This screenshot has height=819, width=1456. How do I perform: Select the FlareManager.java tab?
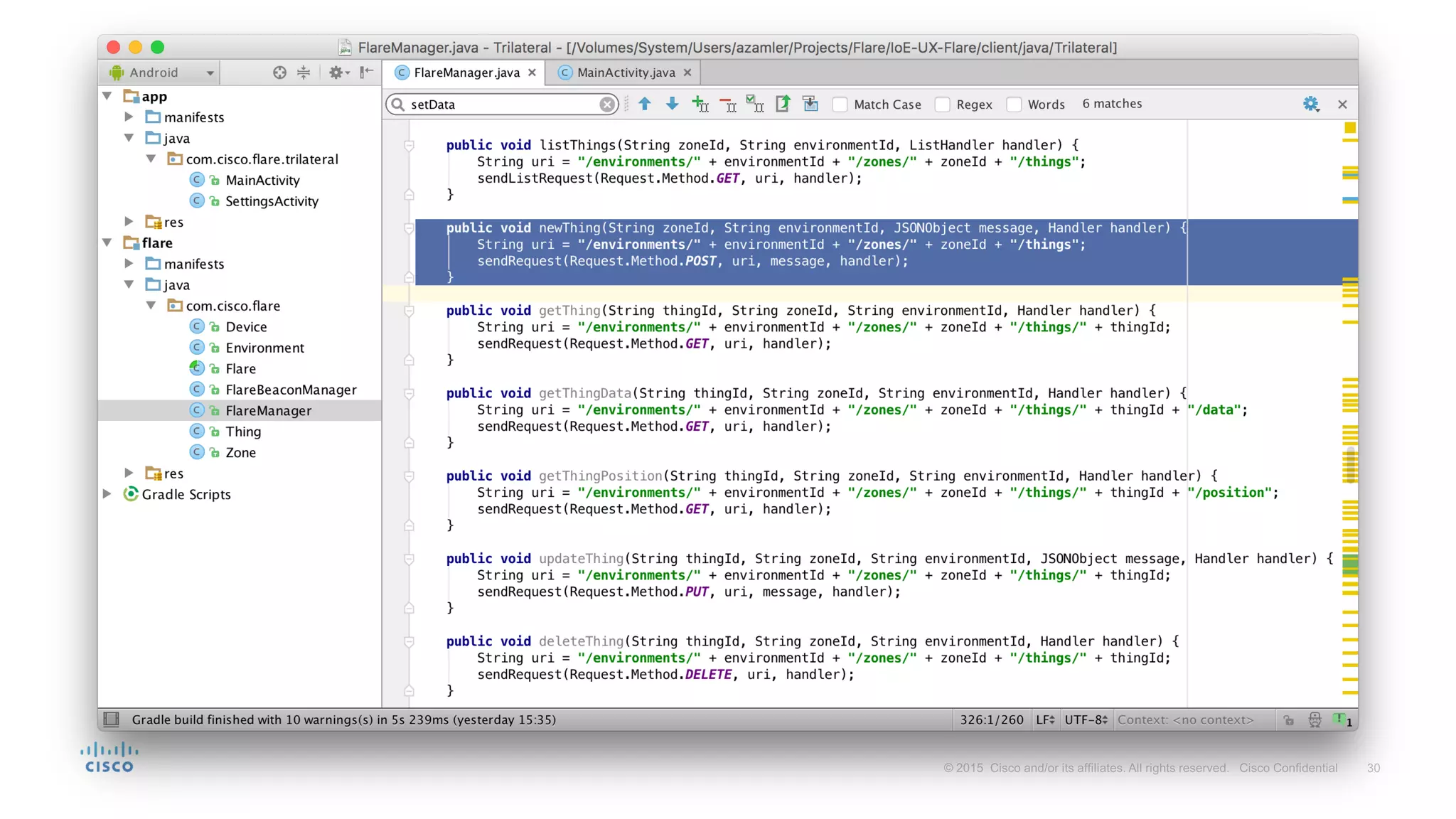tap(466, 73)
